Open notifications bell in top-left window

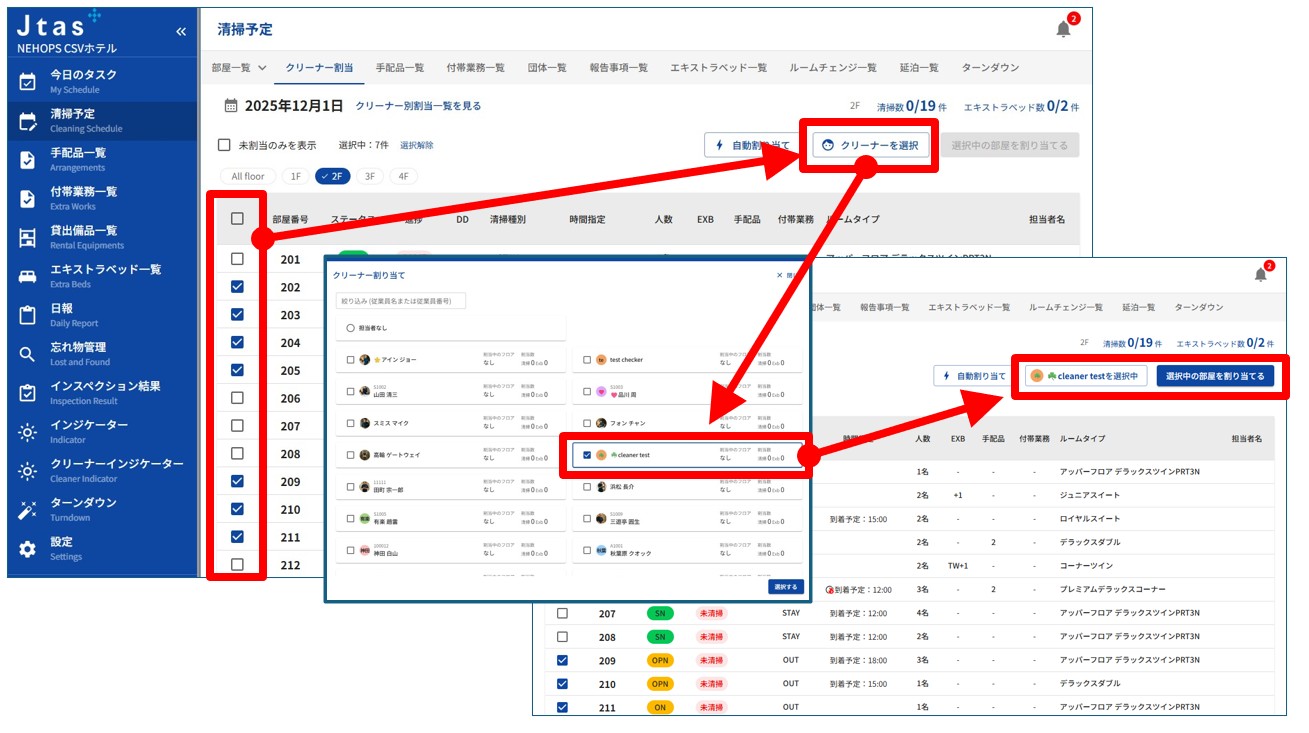1064,29
